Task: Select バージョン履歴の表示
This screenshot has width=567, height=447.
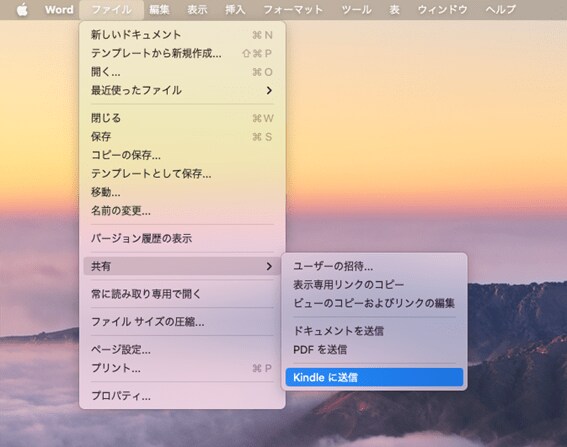Action: point(182,238)
